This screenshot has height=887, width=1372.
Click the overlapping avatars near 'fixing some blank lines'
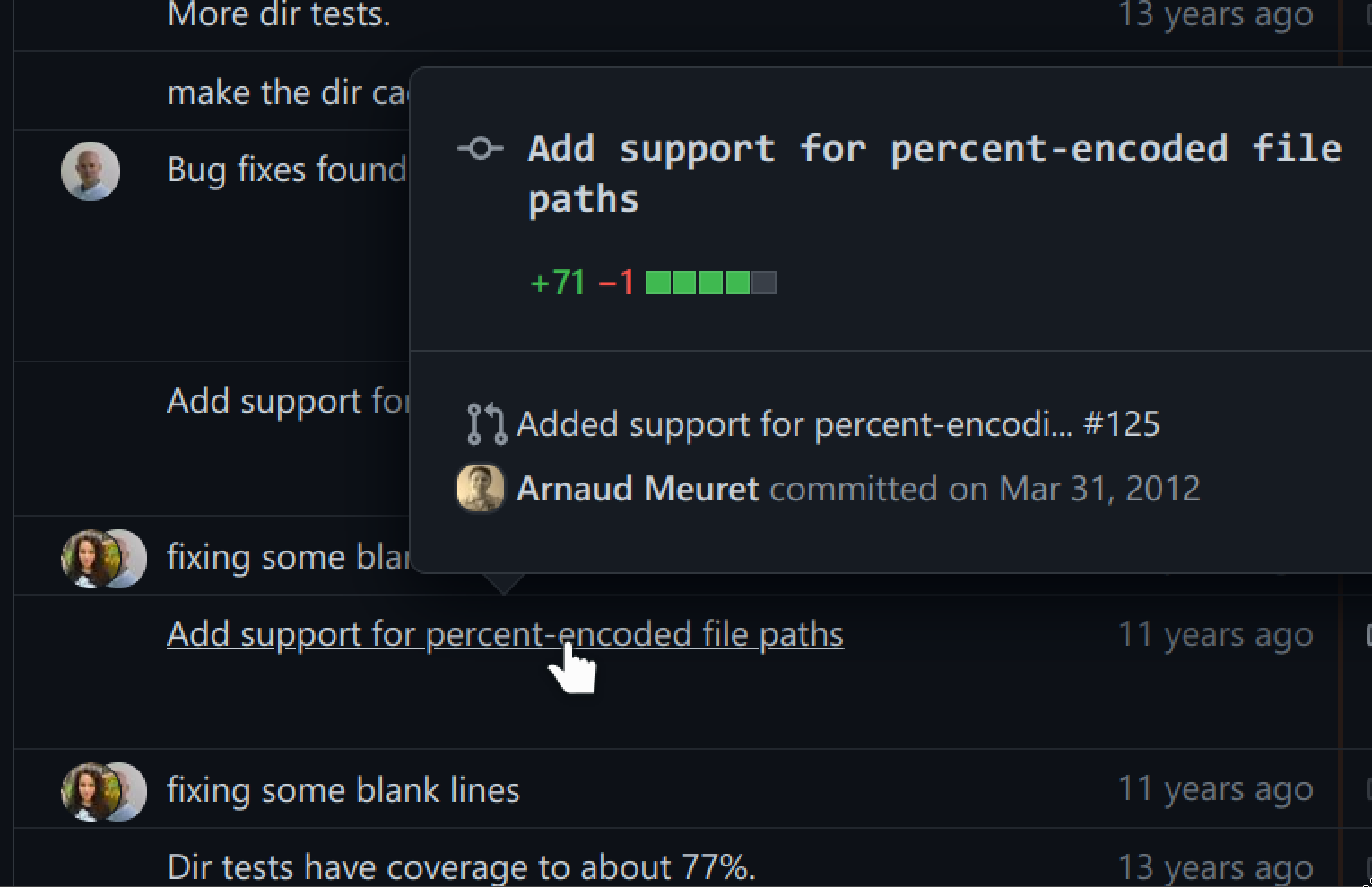(x=103, y=790)
